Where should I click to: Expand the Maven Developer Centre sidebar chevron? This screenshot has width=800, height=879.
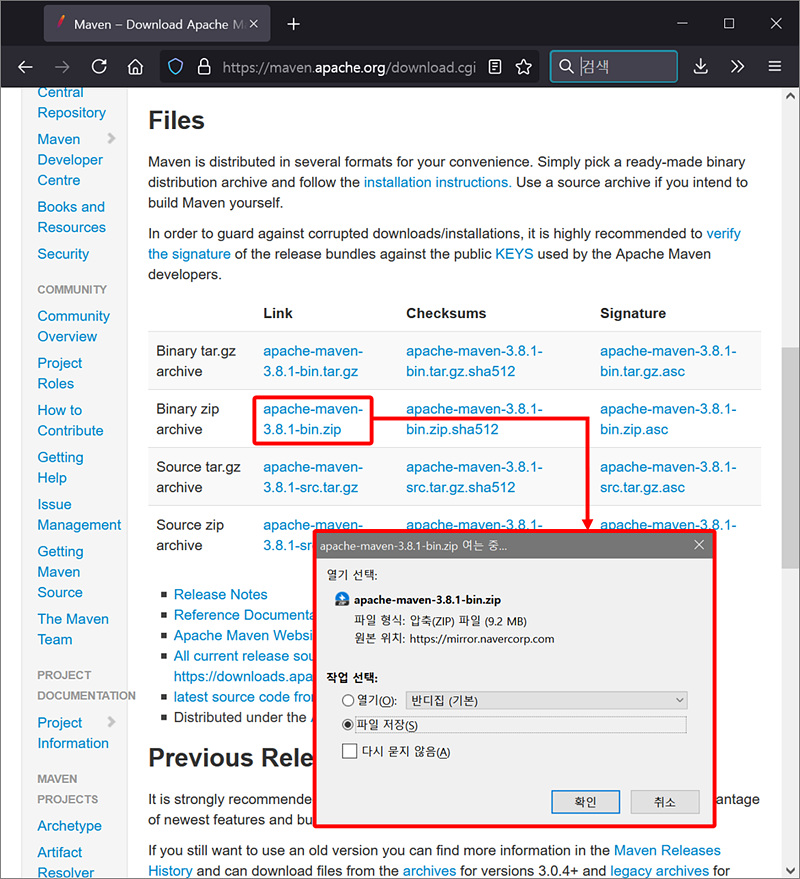tap(111, 138)
